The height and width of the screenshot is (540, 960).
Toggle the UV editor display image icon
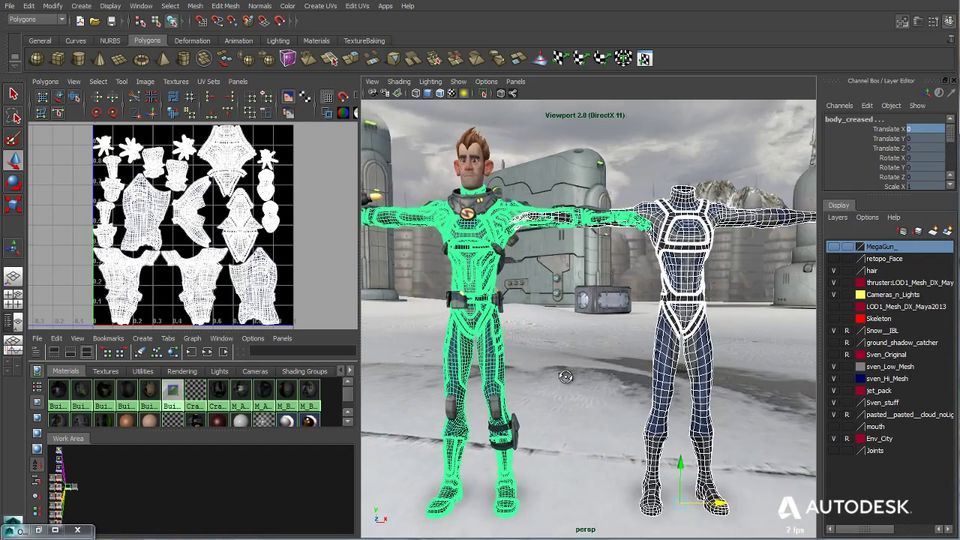point(288,97)
